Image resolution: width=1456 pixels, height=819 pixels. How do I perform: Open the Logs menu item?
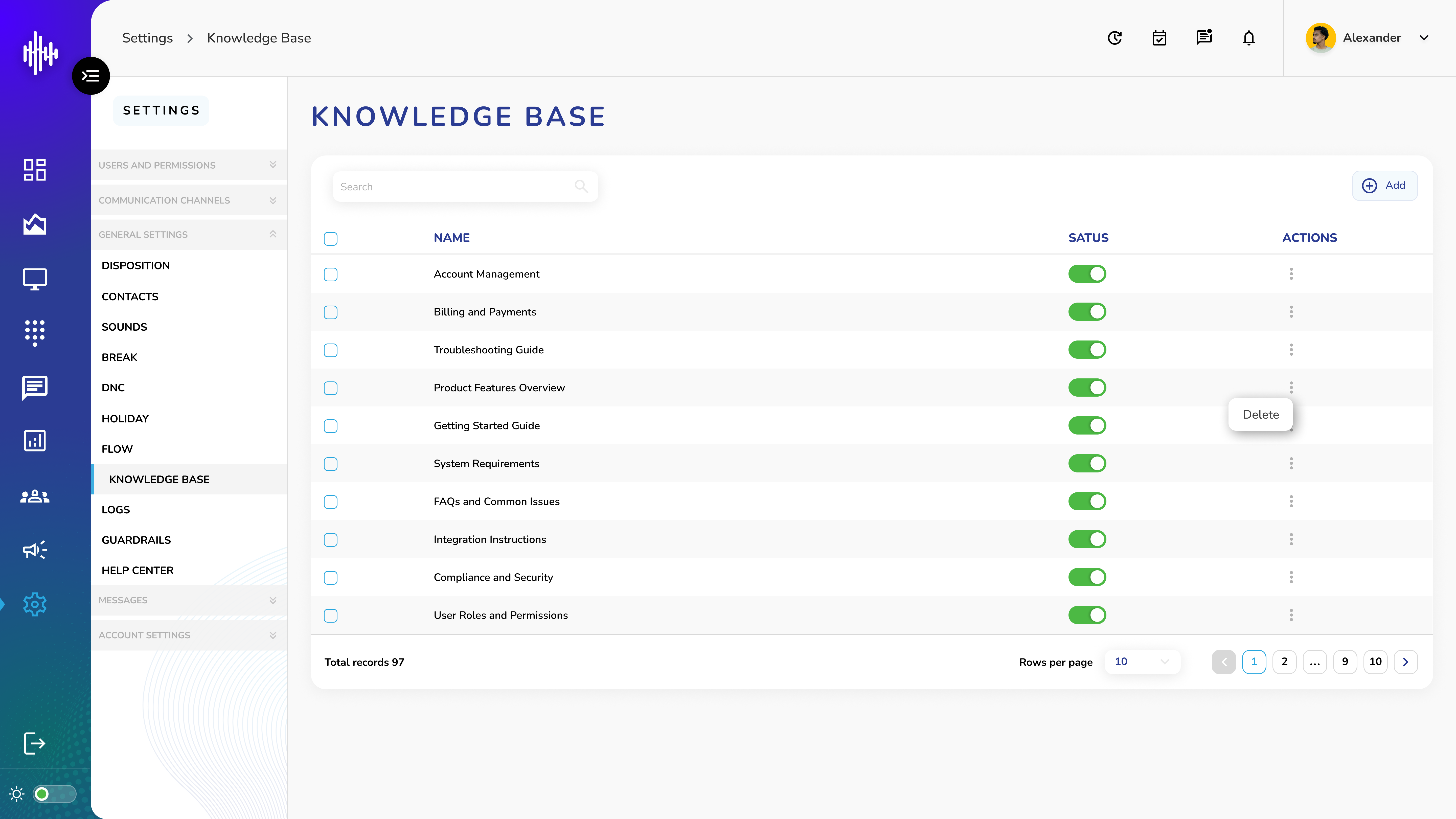116,510
